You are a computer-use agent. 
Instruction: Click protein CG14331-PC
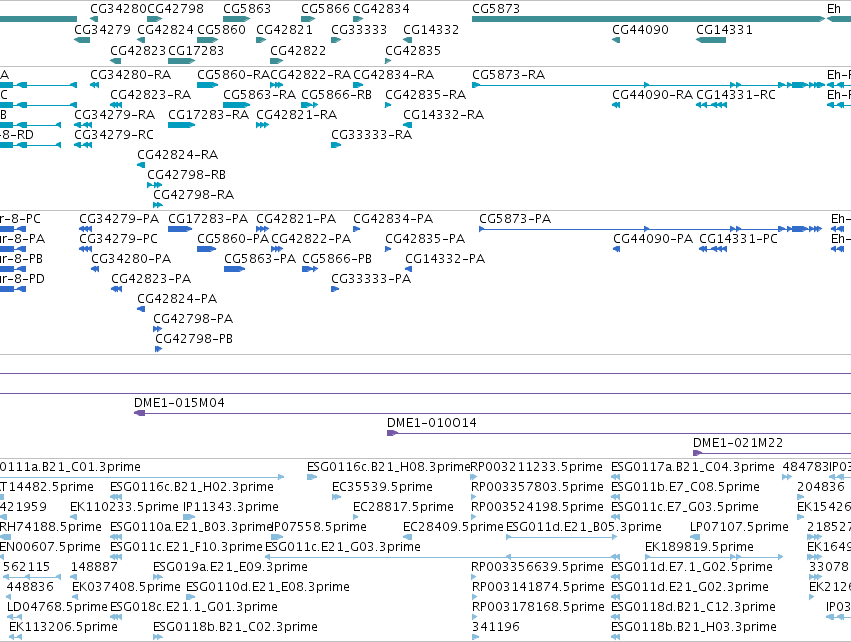739,239
